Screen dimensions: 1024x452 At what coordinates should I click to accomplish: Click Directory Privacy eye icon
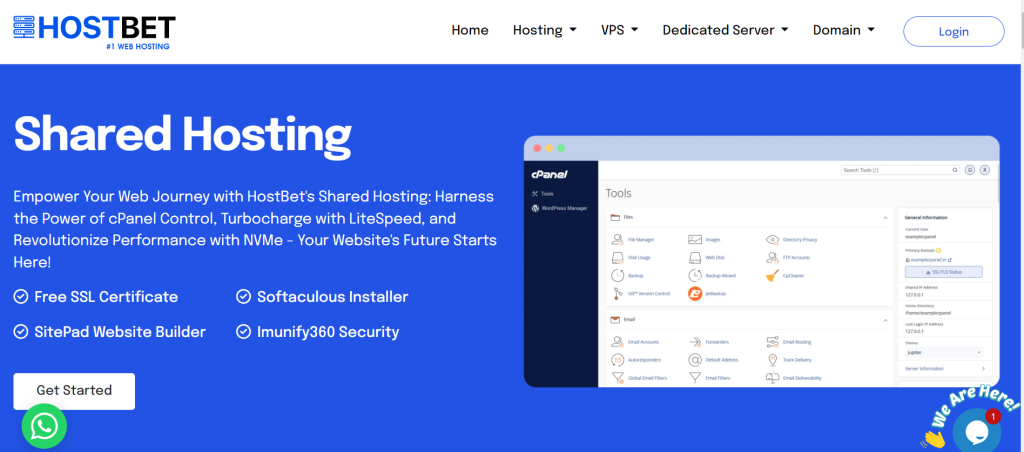773,240
